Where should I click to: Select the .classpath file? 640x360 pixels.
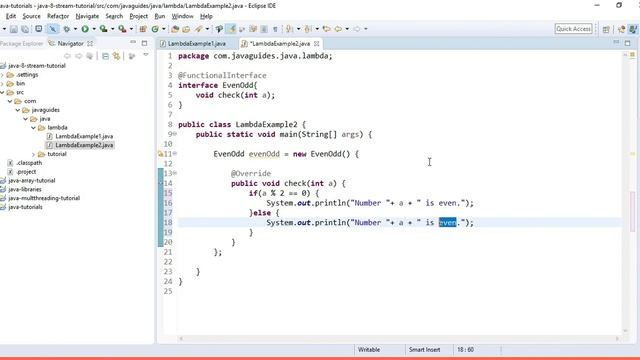tap(29, 163)
